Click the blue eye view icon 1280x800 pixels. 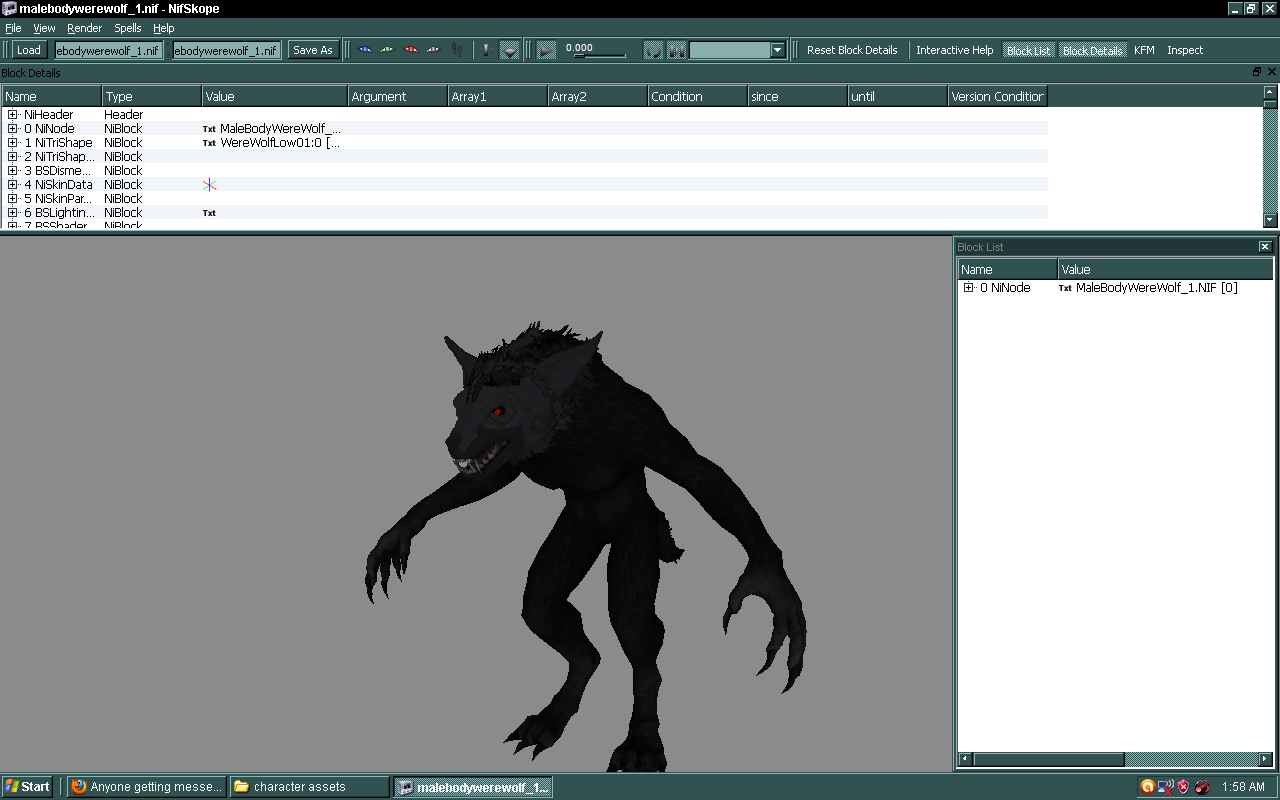click(x=365, y=50)
